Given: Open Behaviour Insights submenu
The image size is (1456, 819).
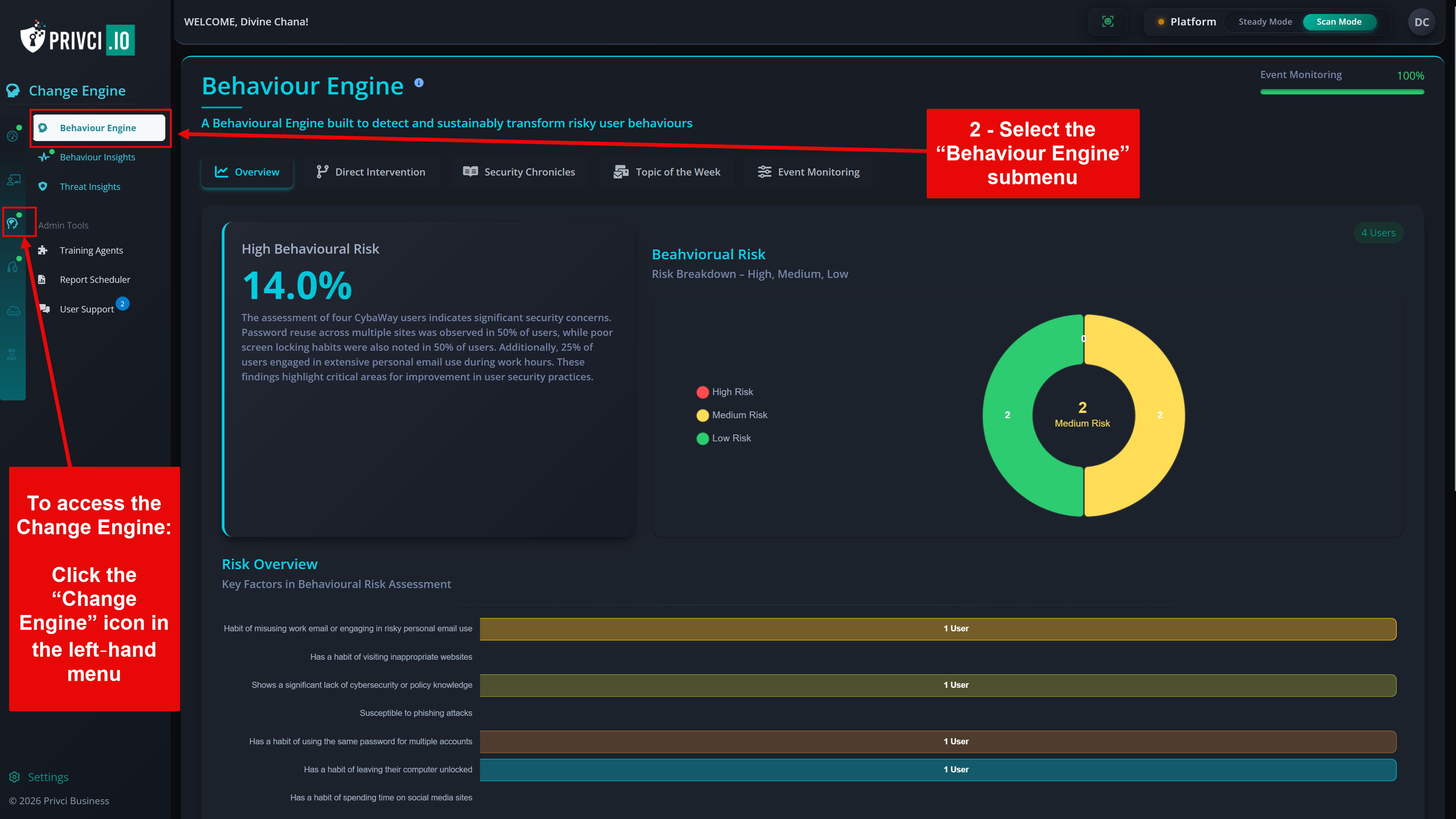Looking at the screenshot, I should coord(97,157).
